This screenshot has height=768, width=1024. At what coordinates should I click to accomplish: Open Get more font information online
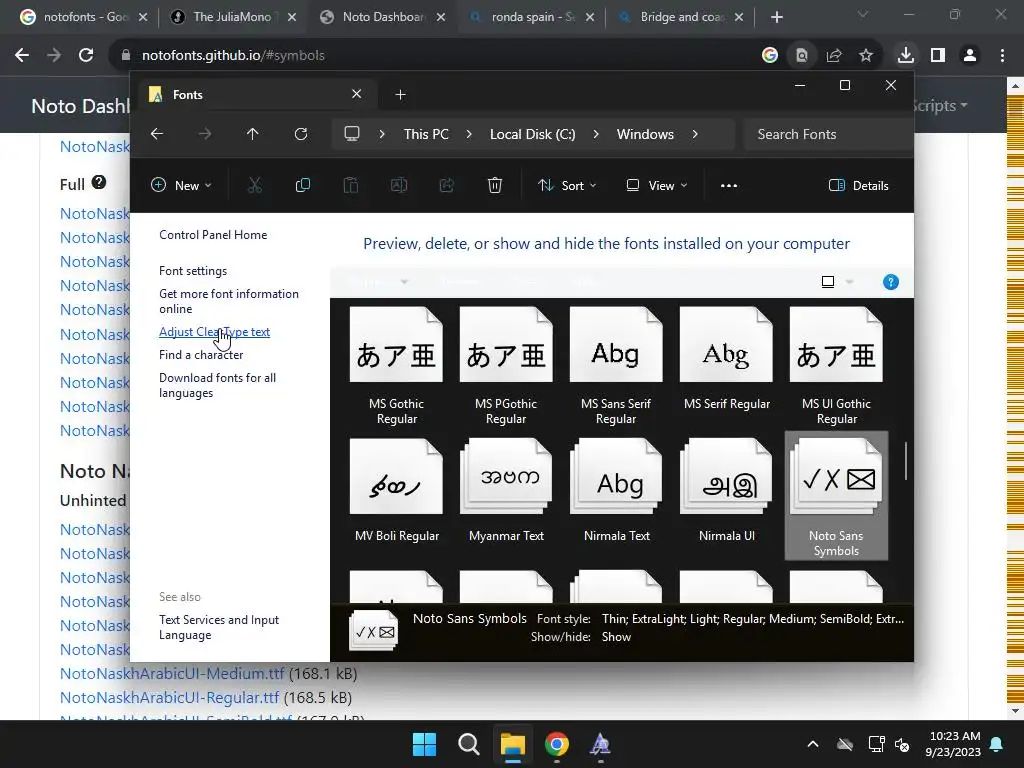pyautogui.click(x=229, y=301)
